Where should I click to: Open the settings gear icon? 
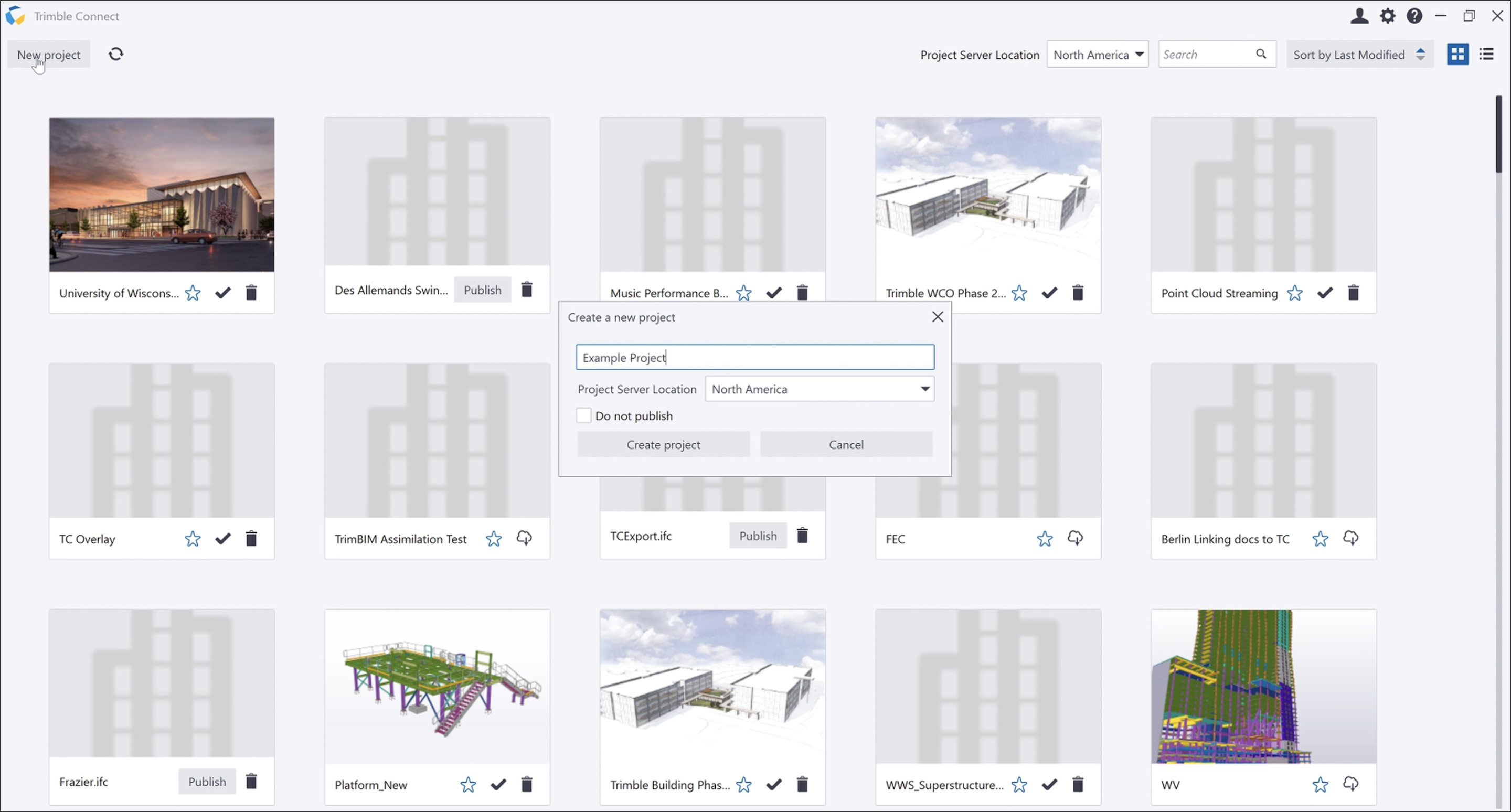coord(1387,16)
